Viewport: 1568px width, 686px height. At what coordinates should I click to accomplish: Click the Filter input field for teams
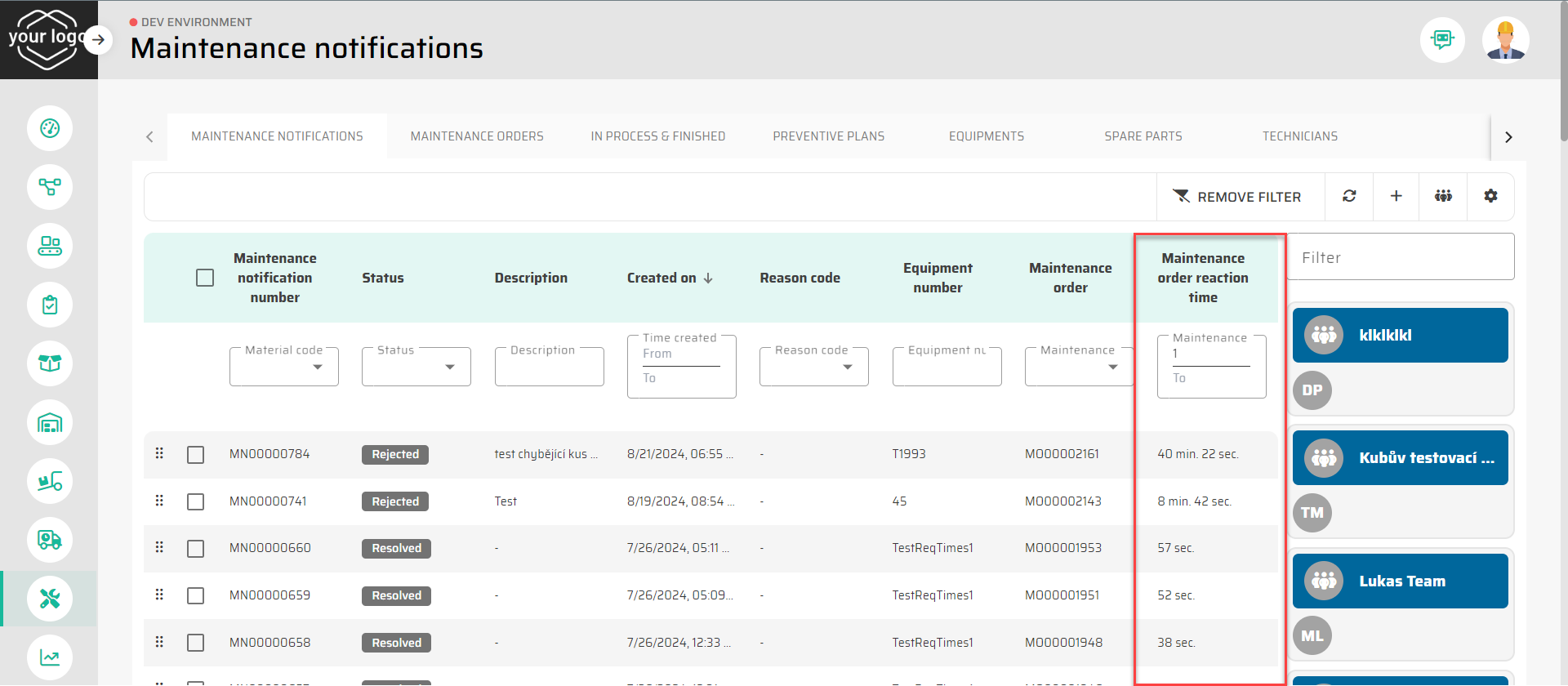(1400, 257)
